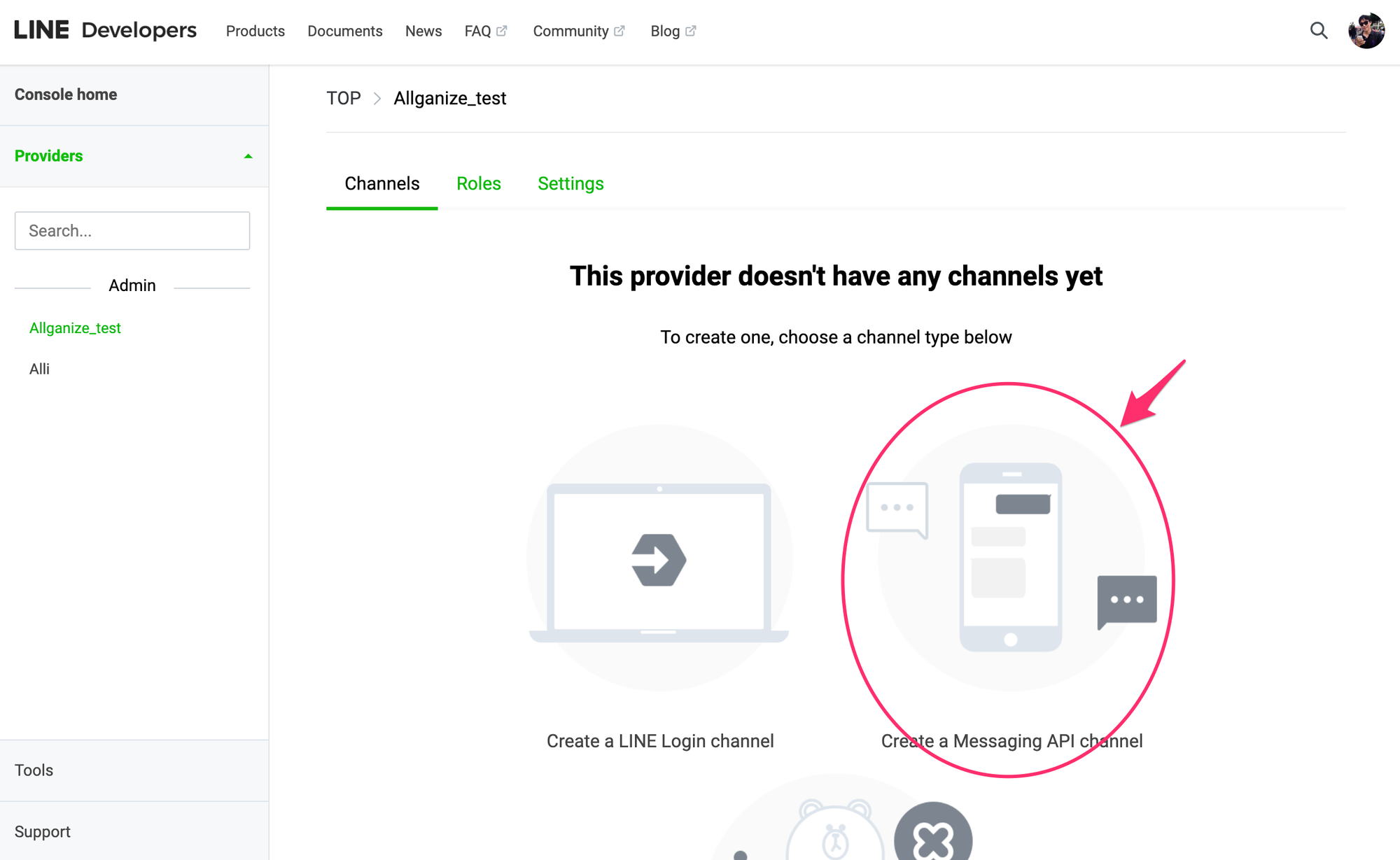Click the search icon in the top right
Viewport: 1400px width, 860px height.
click(1319, 30)
